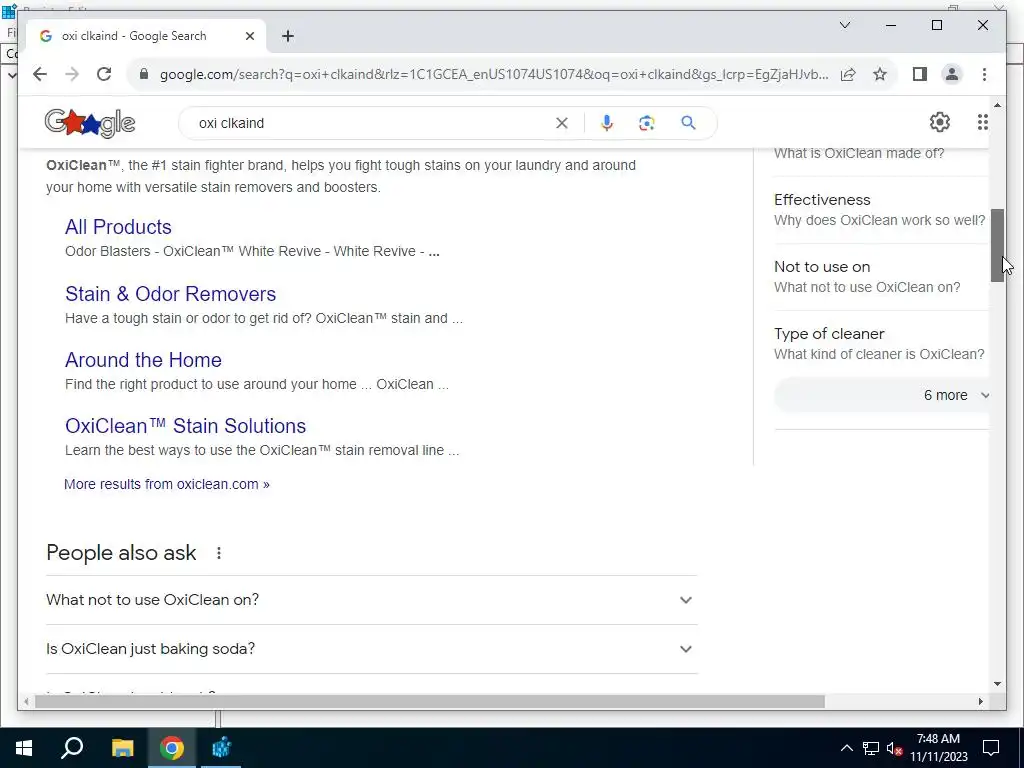1024x768 pixels.
Task: Open the Google logo homepage link
Action: coord(90,123)
